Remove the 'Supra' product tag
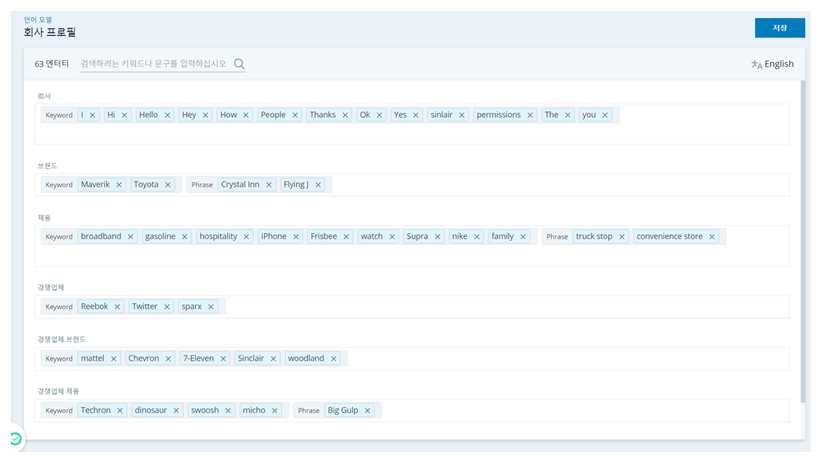 pyautogui.click(x=438, y=237)
